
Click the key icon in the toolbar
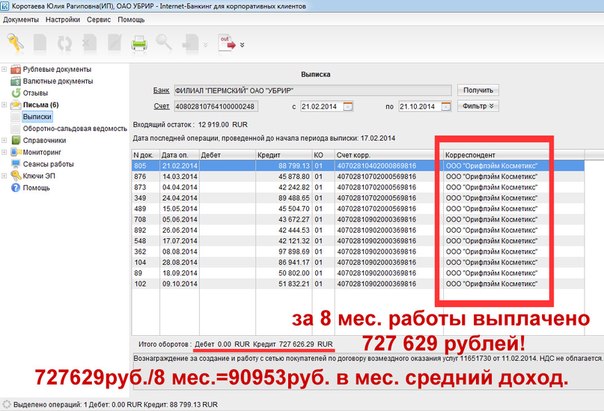[17, 43]
